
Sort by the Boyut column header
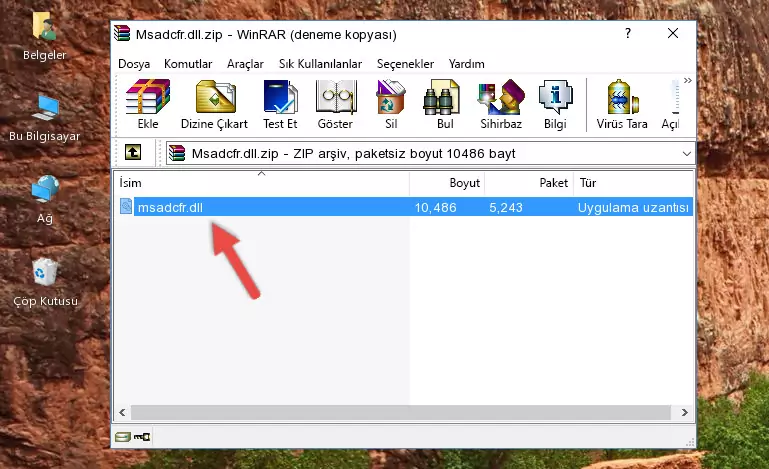447,183
